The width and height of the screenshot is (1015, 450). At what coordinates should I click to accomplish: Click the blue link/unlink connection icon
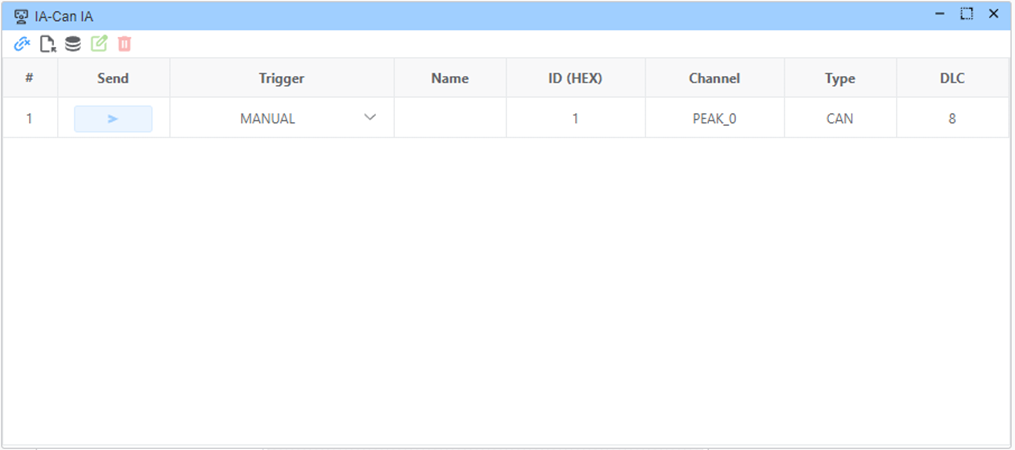[x=22, y=44]
